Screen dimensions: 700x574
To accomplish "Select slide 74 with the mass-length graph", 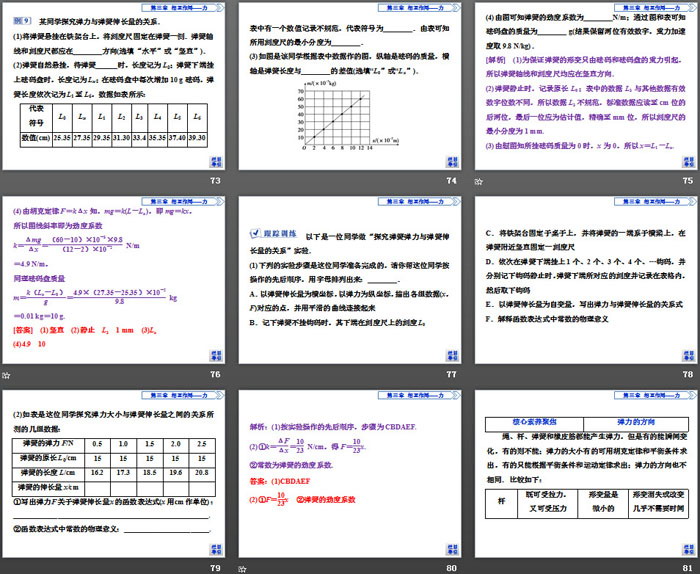I will 351,87.
